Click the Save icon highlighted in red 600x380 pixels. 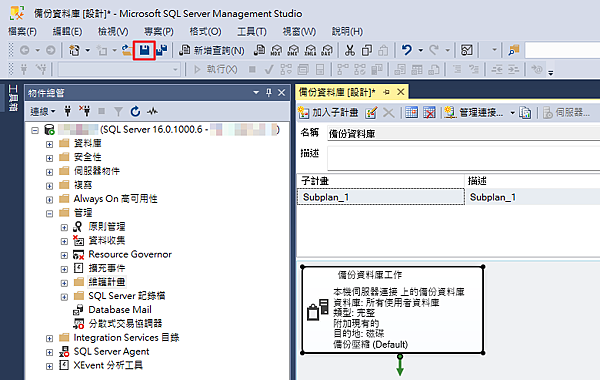(144, 50)
